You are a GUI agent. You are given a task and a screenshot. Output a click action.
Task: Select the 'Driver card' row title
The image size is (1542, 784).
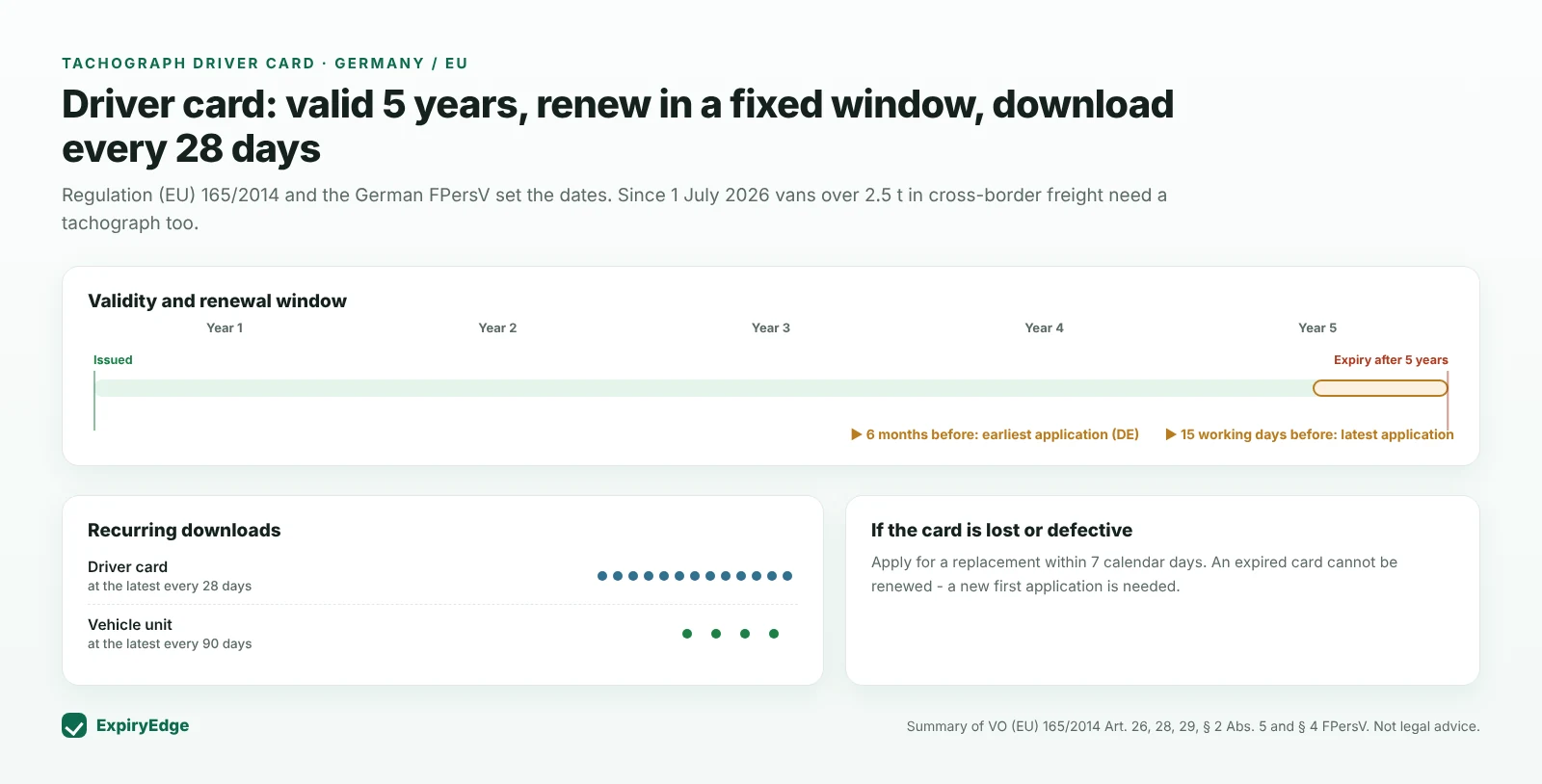[127, 566]
